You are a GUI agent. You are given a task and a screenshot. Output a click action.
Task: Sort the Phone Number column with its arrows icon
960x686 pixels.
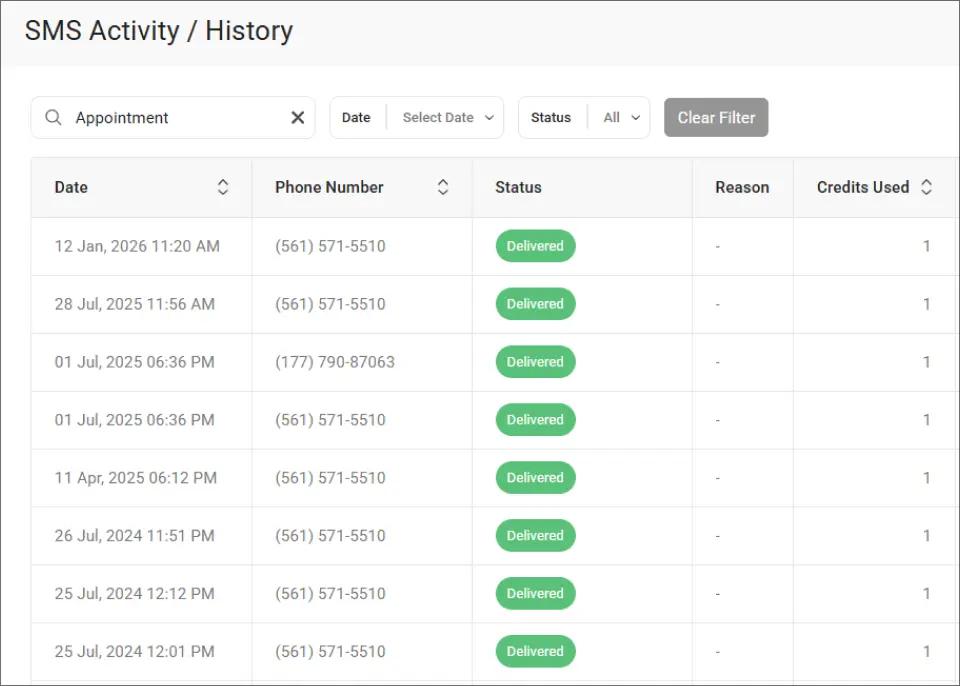(443, 187)
